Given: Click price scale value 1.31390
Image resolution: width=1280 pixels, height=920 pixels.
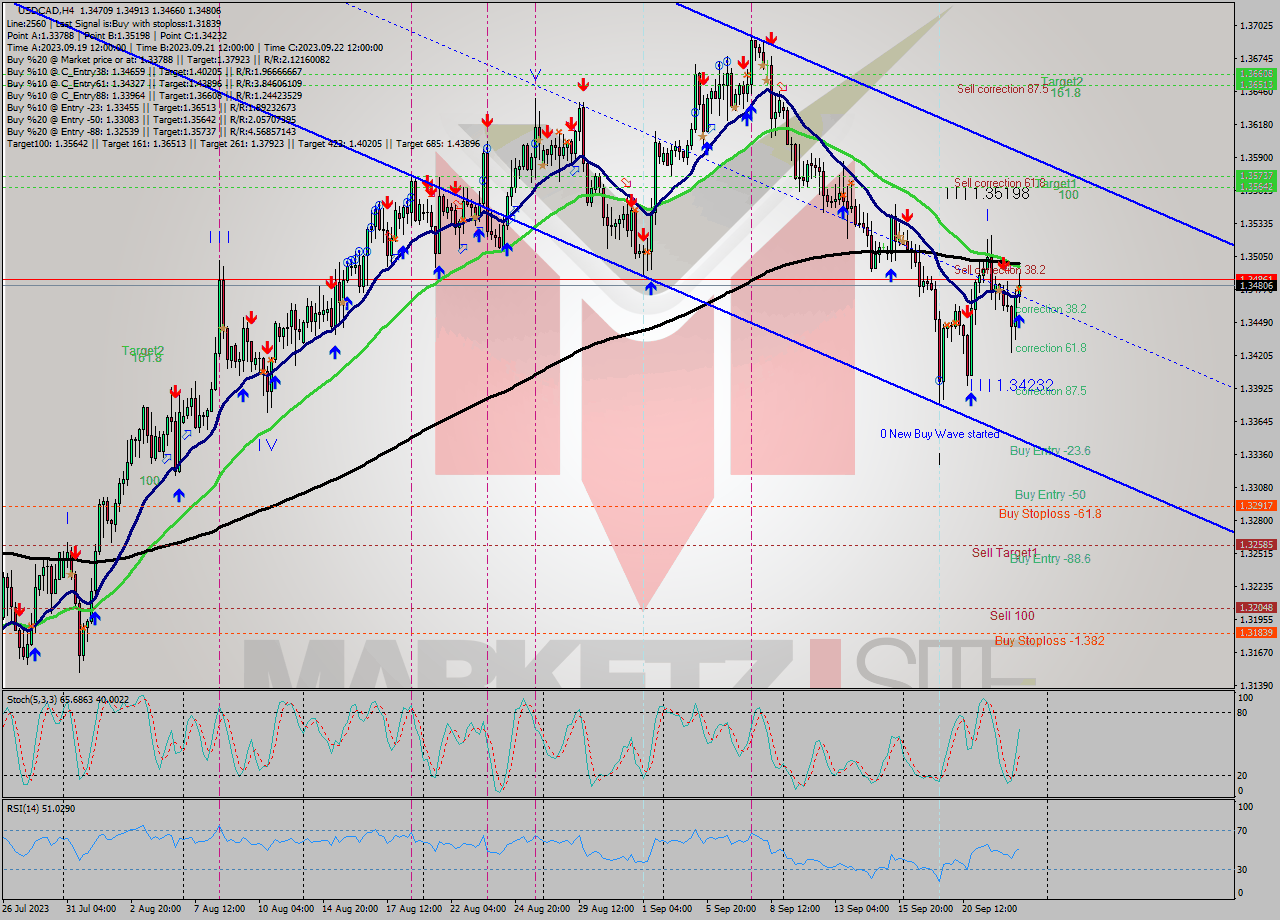Looking at the screenshot, I should click(x=1256, y=685).
